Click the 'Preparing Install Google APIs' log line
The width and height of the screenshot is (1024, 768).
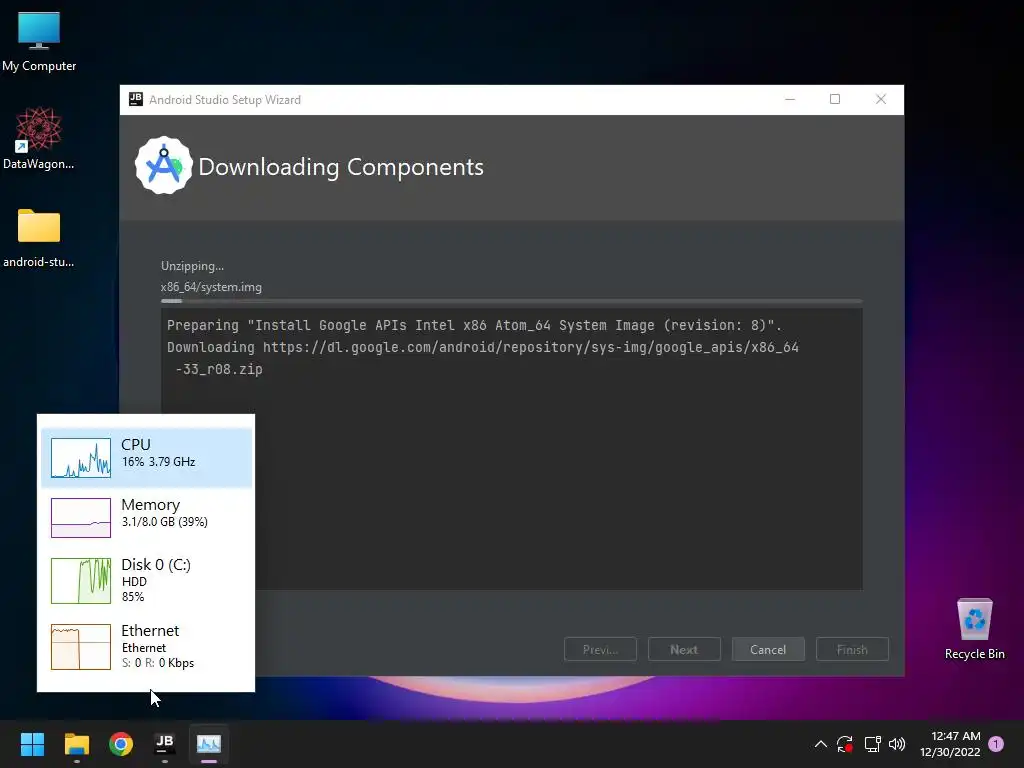pyautogui.click(x=474, y=325)
